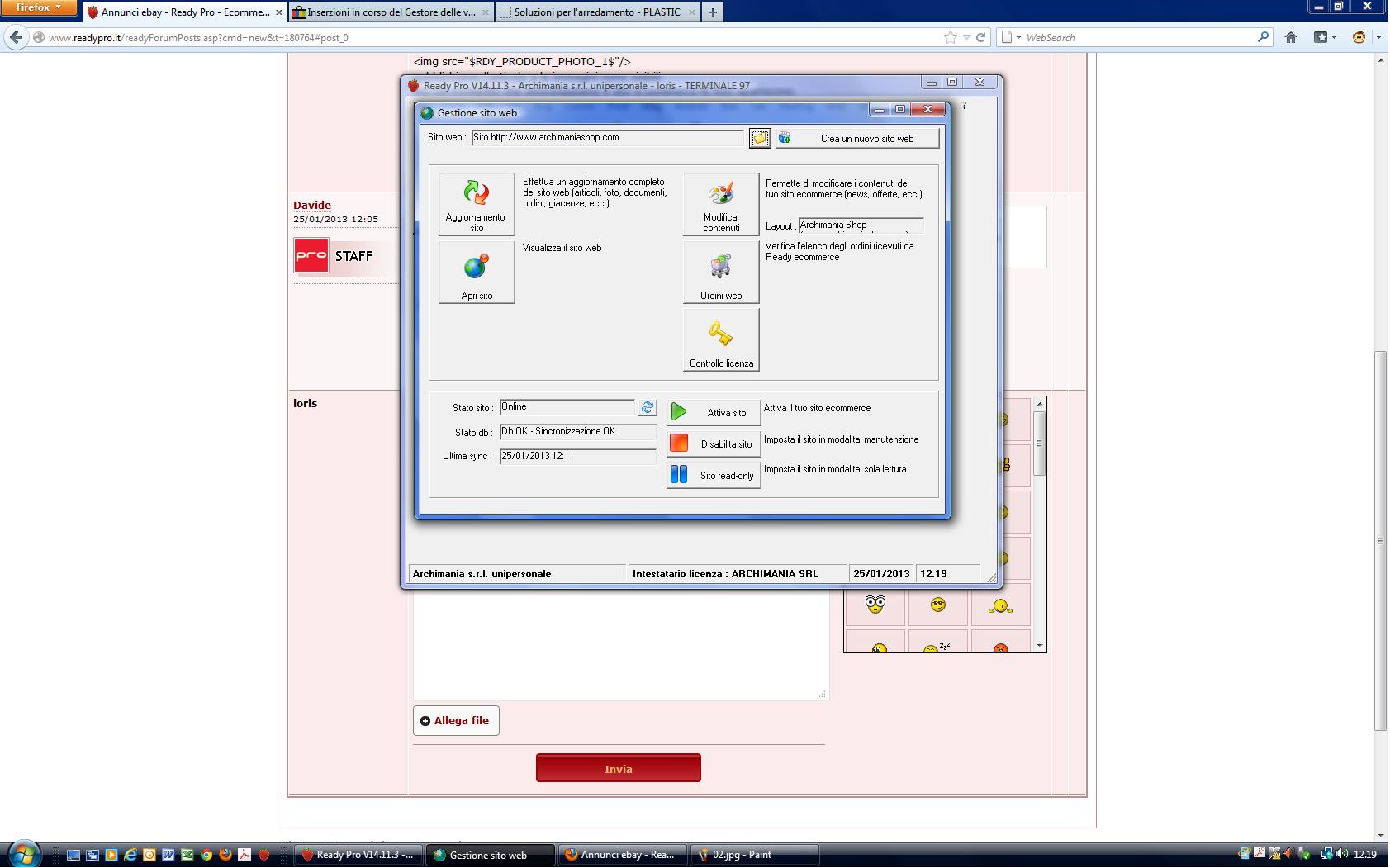
Task: Launch Adobe Reader from the quick launch
Action: [x=244, y=855]
